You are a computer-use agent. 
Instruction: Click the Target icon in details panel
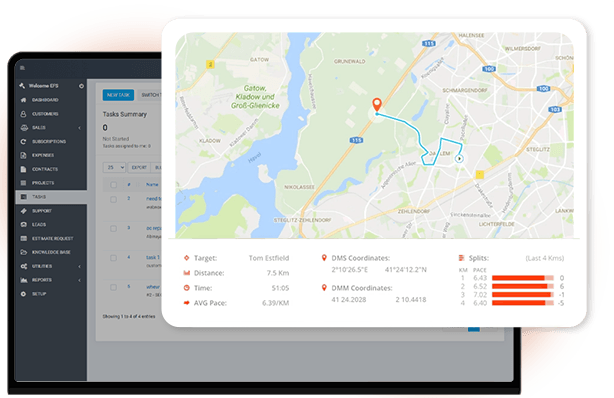click(x=187, y=258)
